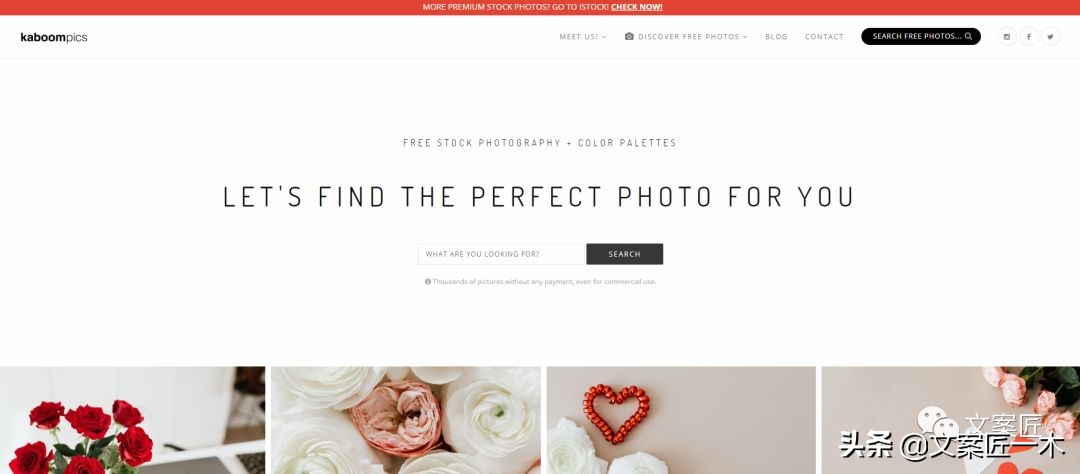Open the Kaboompics Instagram icon

1007,37
